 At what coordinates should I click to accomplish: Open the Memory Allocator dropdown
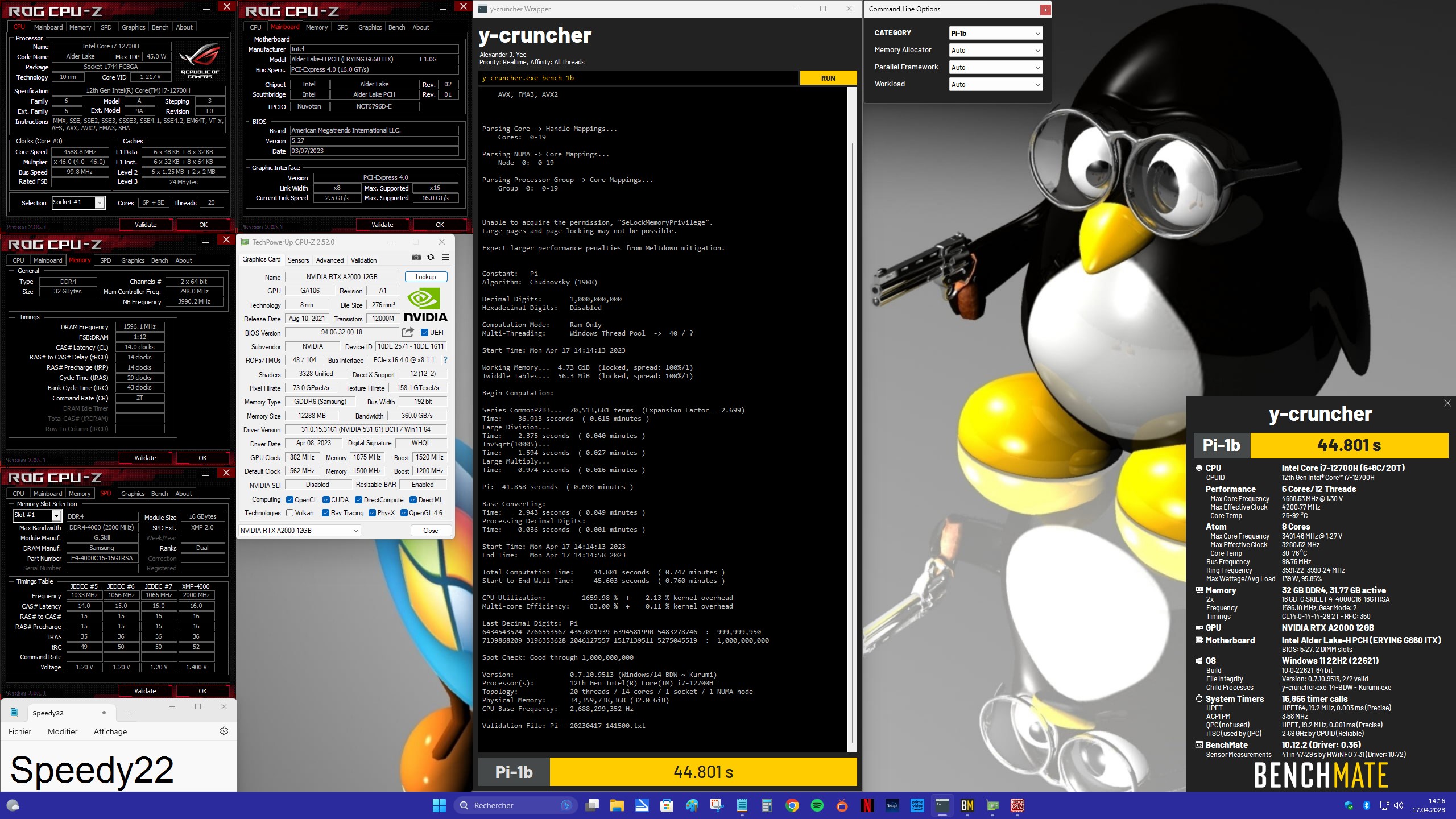[995, 50]
